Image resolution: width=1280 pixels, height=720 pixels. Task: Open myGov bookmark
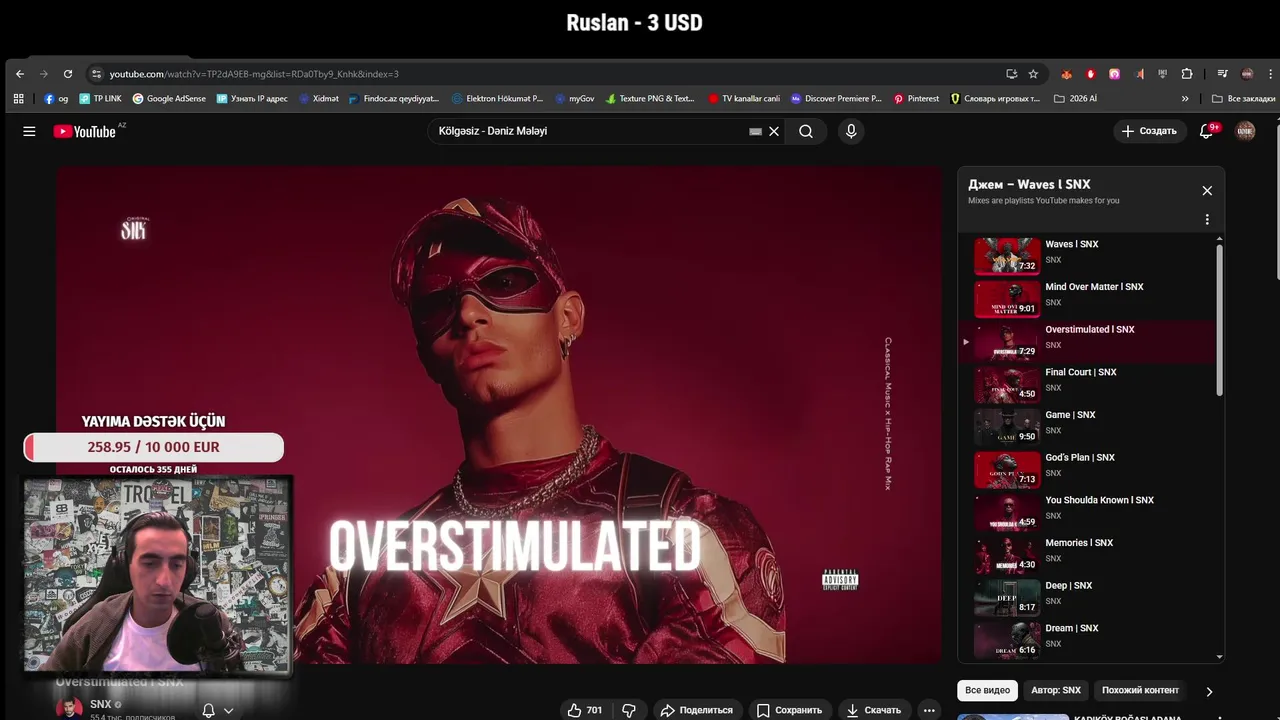pyautogui.click(x=574, y=99)
